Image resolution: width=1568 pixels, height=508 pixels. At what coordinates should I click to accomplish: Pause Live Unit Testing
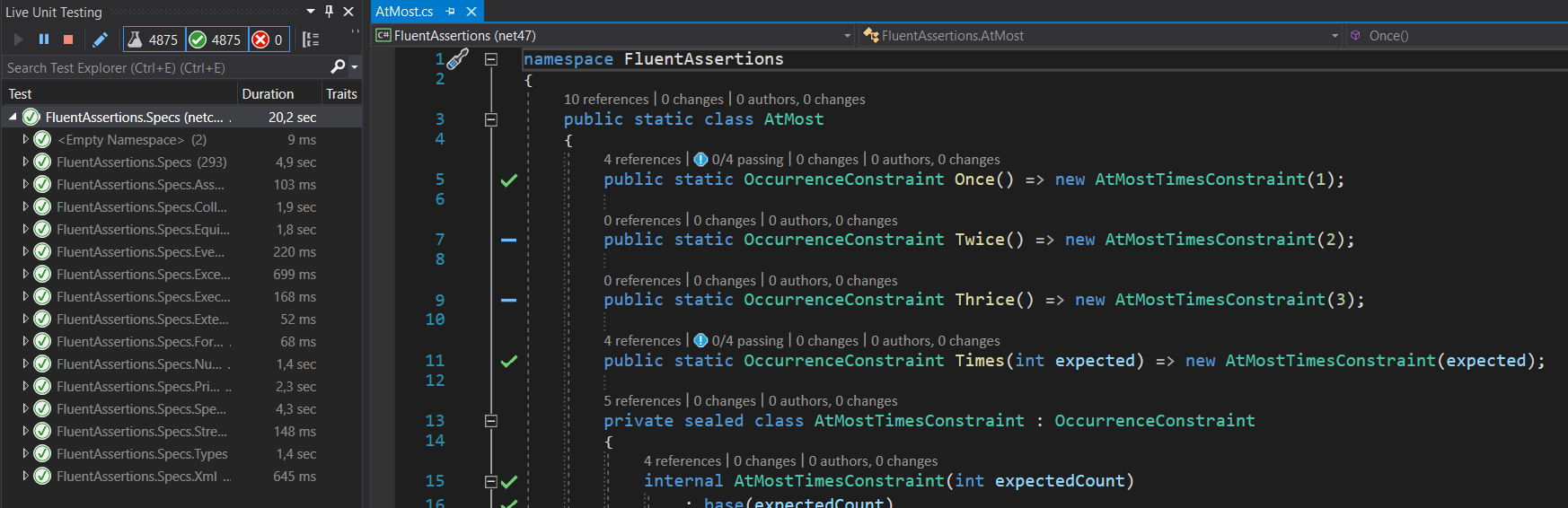(43, 39)
